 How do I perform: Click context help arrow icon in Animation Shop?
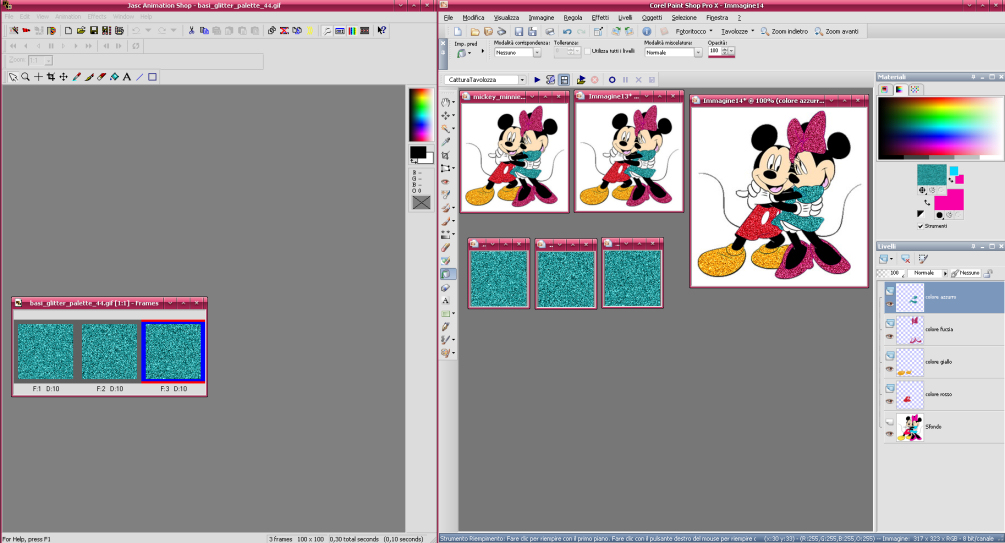click(382, 30)
